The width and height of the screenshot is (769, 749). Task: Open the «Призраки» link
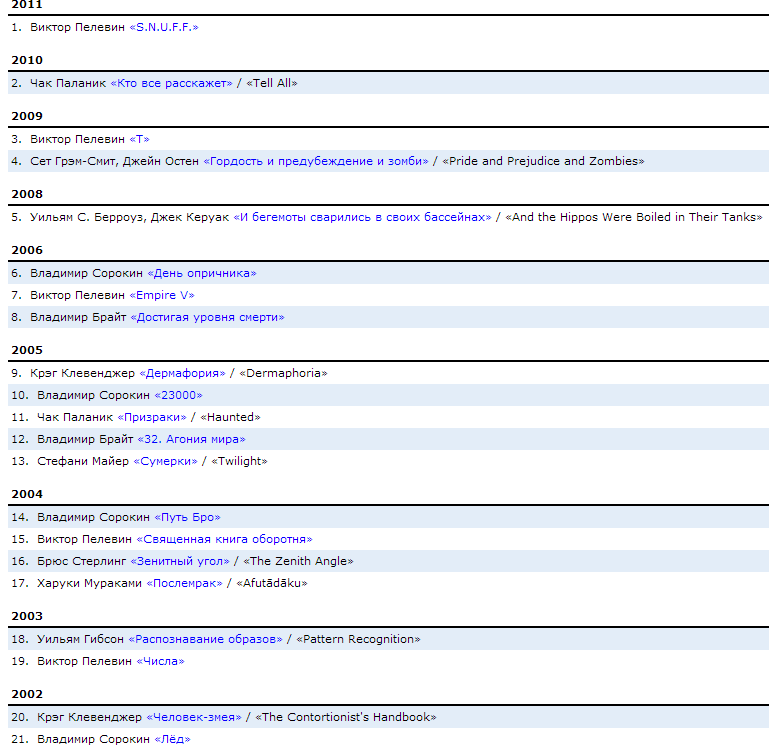152,417
